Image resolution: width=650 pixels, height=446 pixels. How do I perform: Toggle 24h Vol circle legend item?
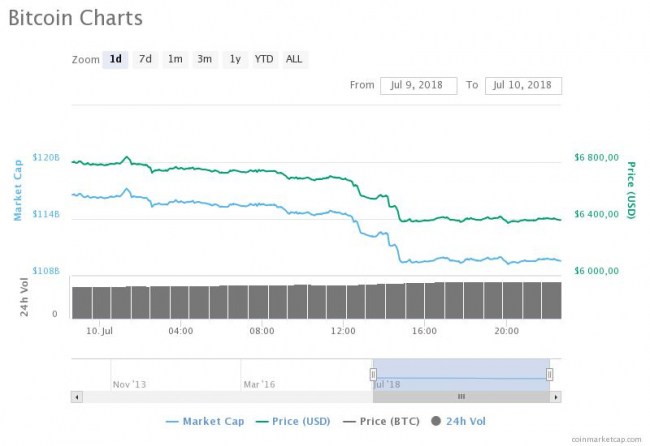[462, 422]
